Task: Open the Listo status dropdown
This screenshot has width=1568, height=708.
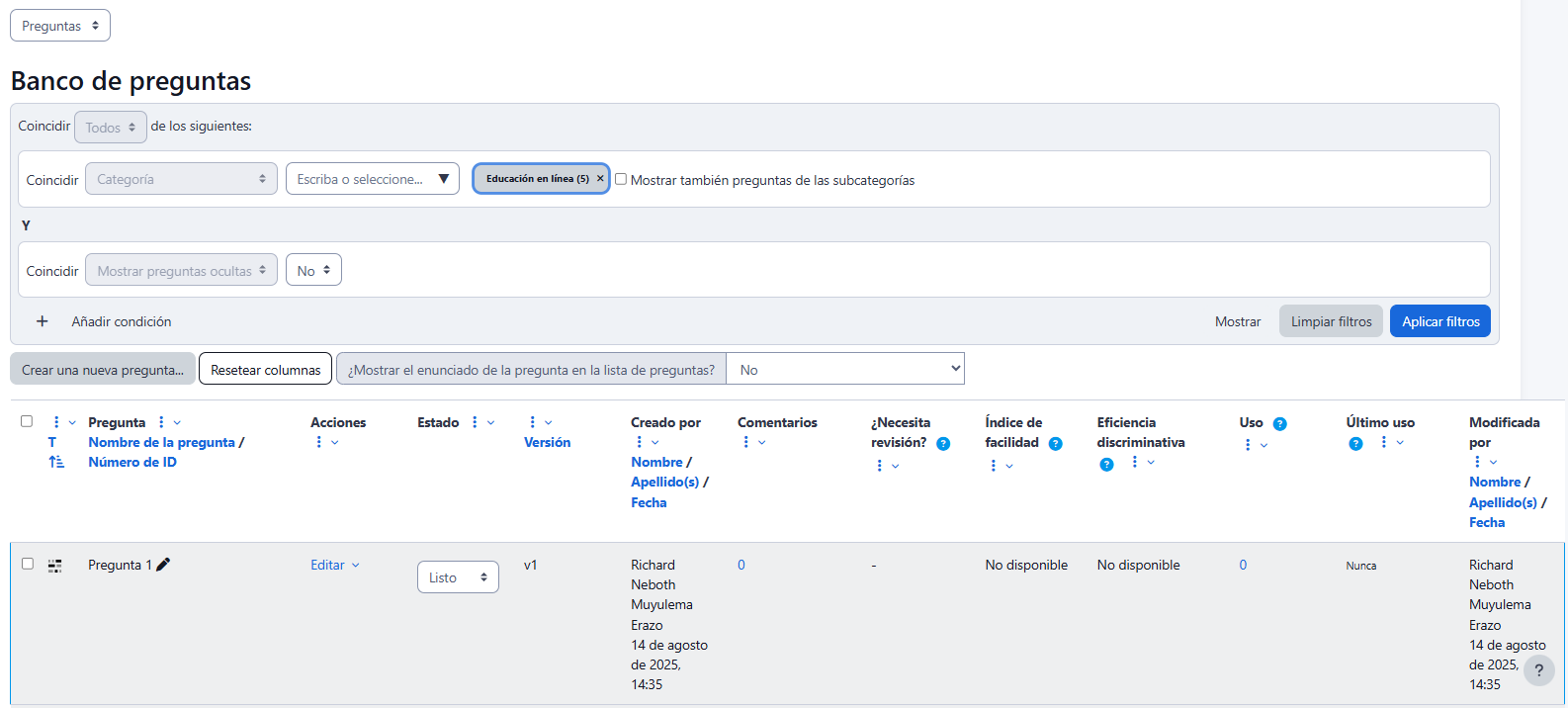Action: (x=458, y=577)
